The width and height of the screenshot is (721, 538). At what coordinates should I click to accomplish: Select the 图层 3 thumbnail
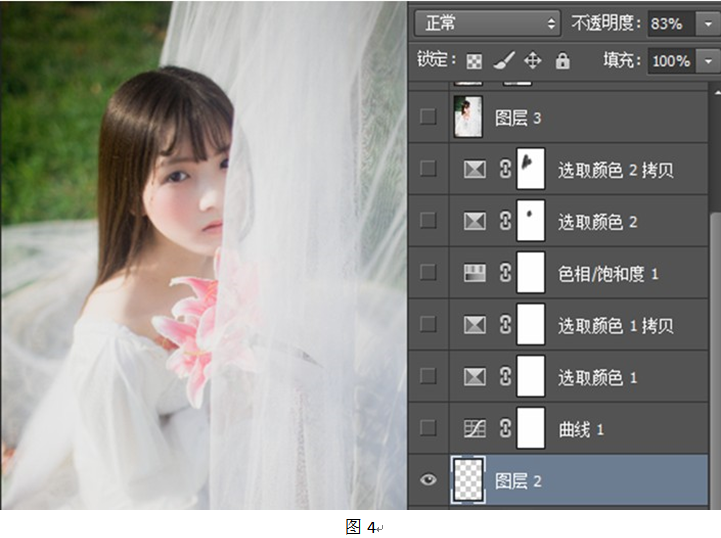tap(468, 116)
